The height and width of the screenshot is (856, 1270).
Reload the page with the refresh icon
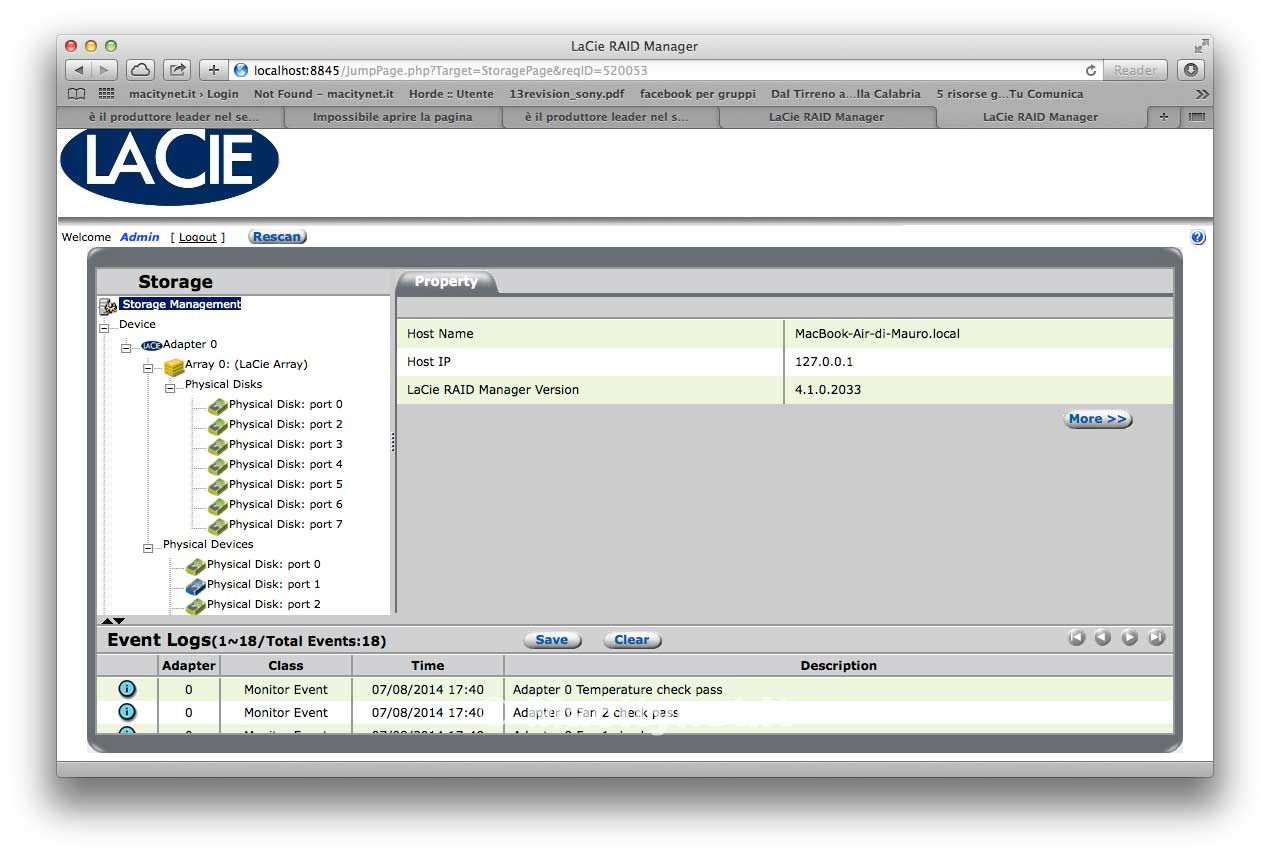[x=1090, y=71]
